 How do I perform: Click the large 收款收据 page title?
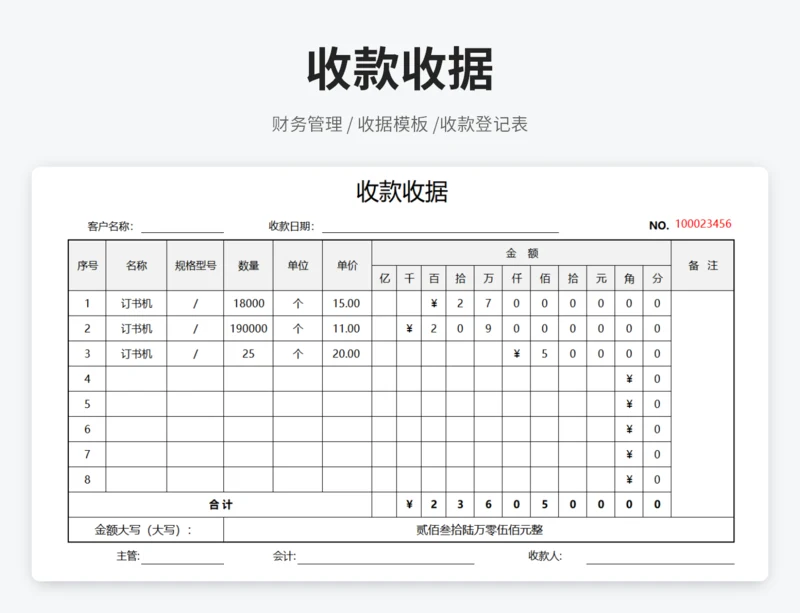(400, 69)
